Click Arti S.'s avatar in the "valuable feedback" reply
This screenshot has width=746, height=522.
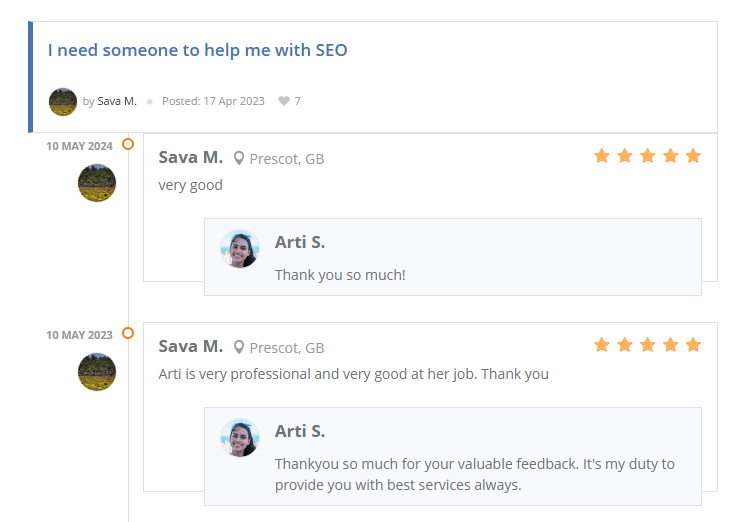[240, 438]
